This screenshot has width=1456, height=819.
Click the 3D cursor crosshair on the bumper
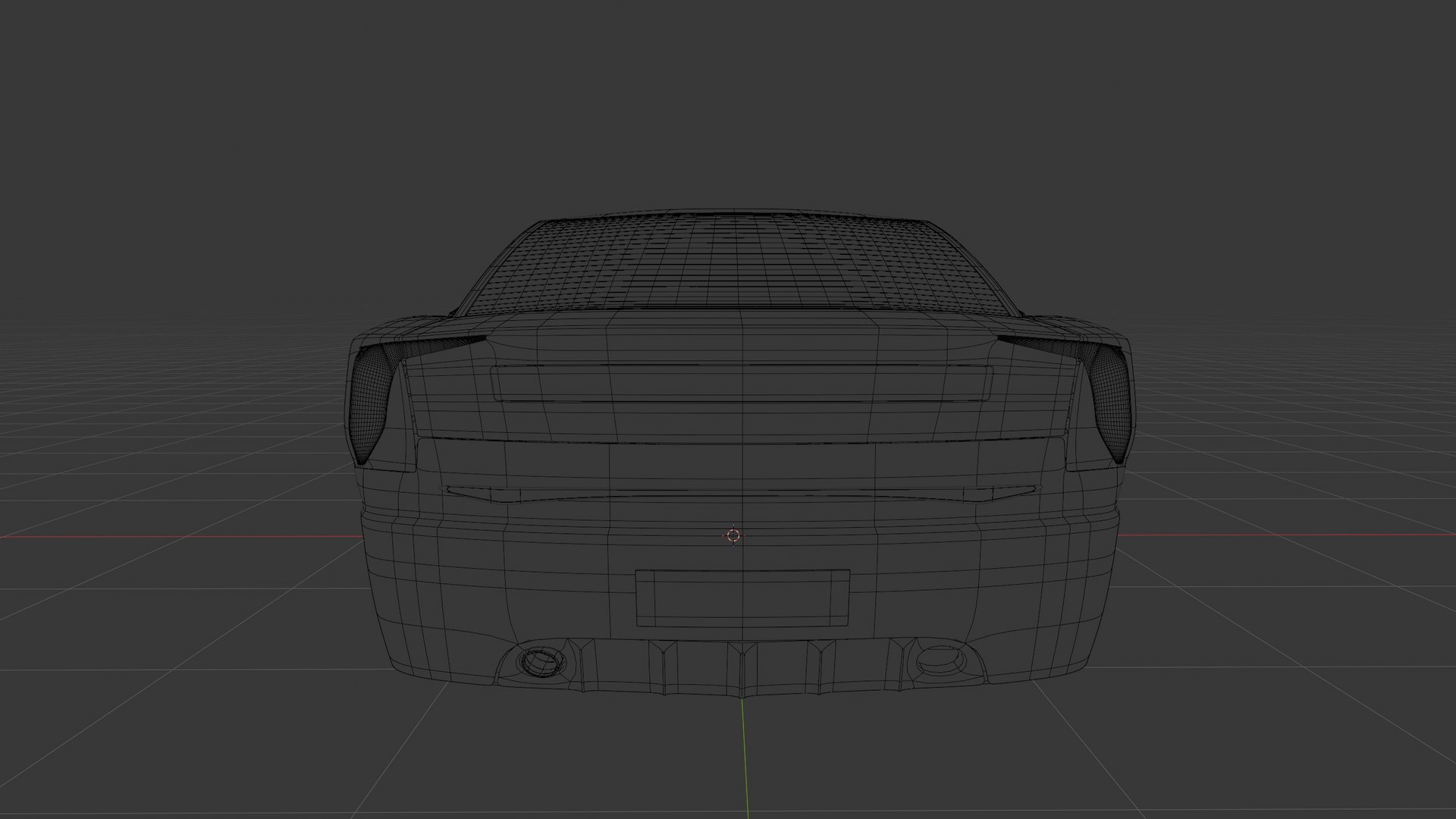pyautogui.click(x=733, y=535)
